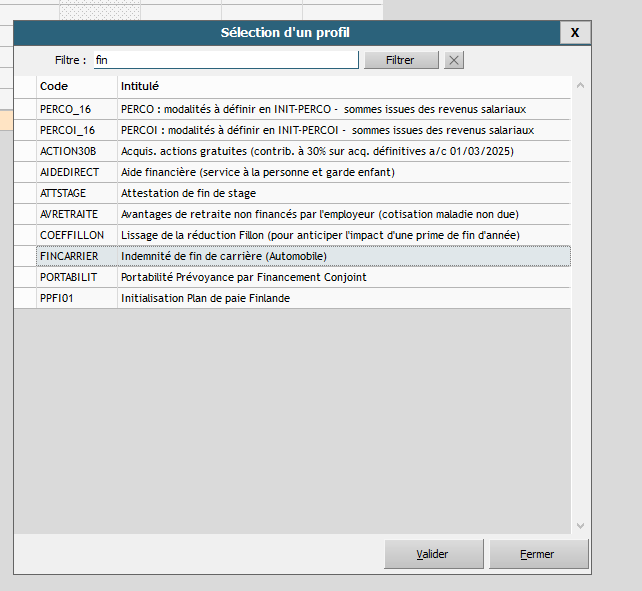Clear the filter with the X icon
The height and width of the screenshot is (591, 642).
tap(454, 60)
